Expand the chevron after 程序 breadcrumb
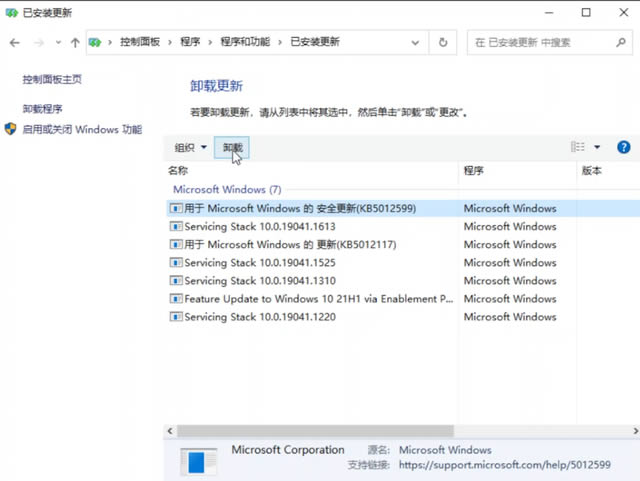 [x=210, y=42]
